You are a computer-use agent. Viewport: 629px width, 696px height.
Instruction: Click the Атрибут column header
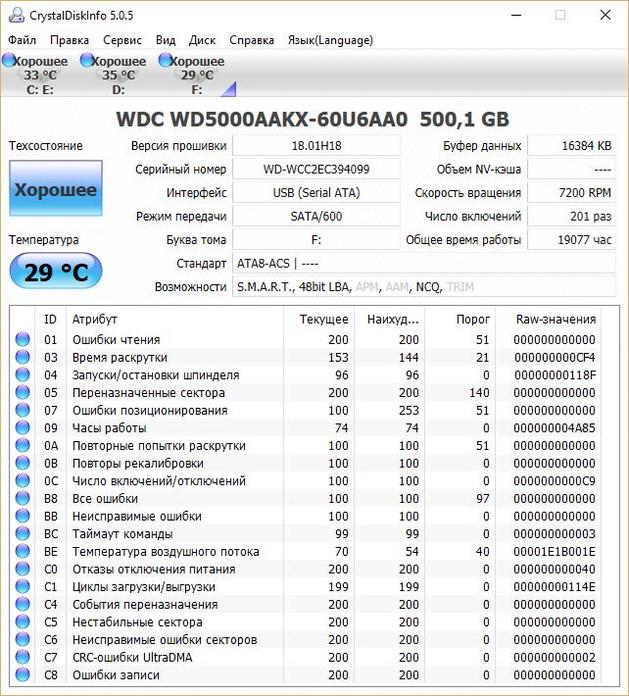point(175,319)
